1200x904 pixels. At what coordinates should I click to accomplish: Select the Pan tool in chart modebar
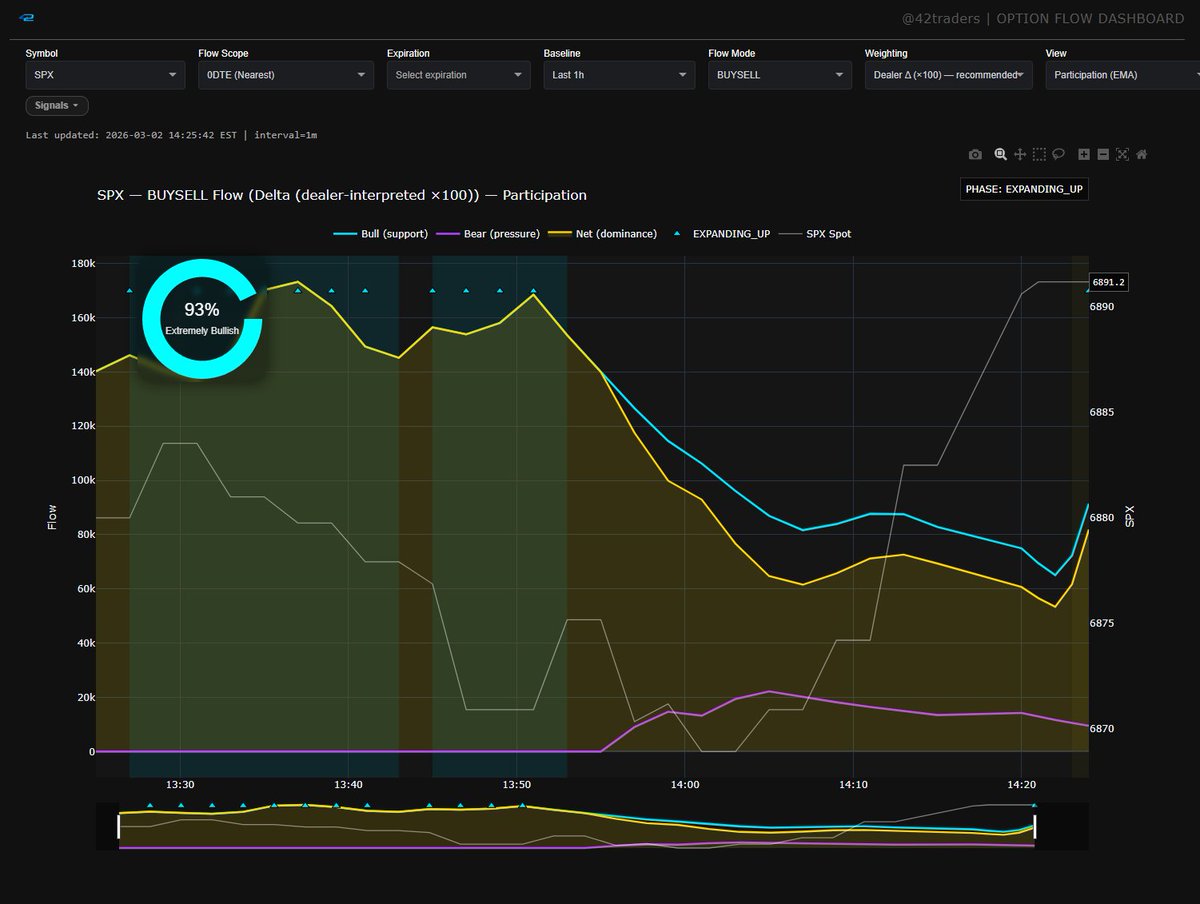click(x=1020, y=154)
